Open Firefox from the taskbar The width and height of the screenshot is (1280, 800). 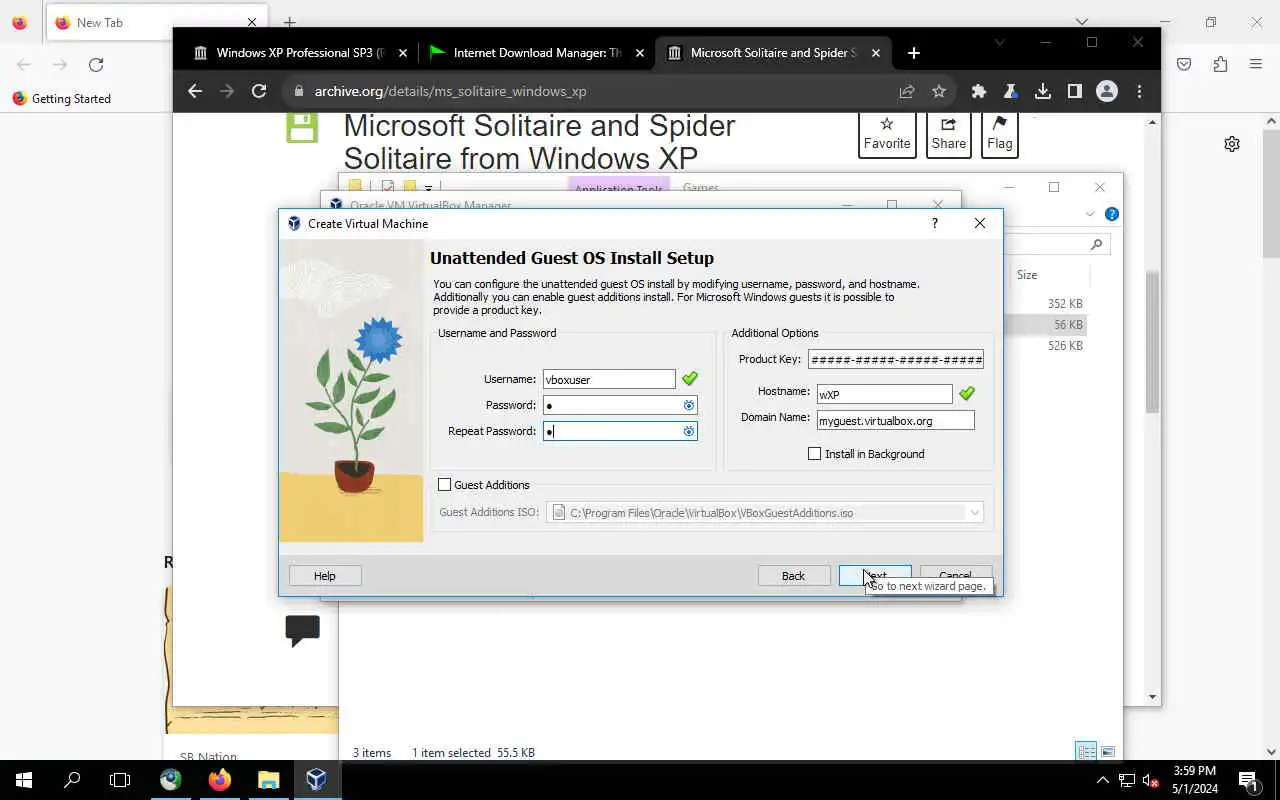click(219, 780)
